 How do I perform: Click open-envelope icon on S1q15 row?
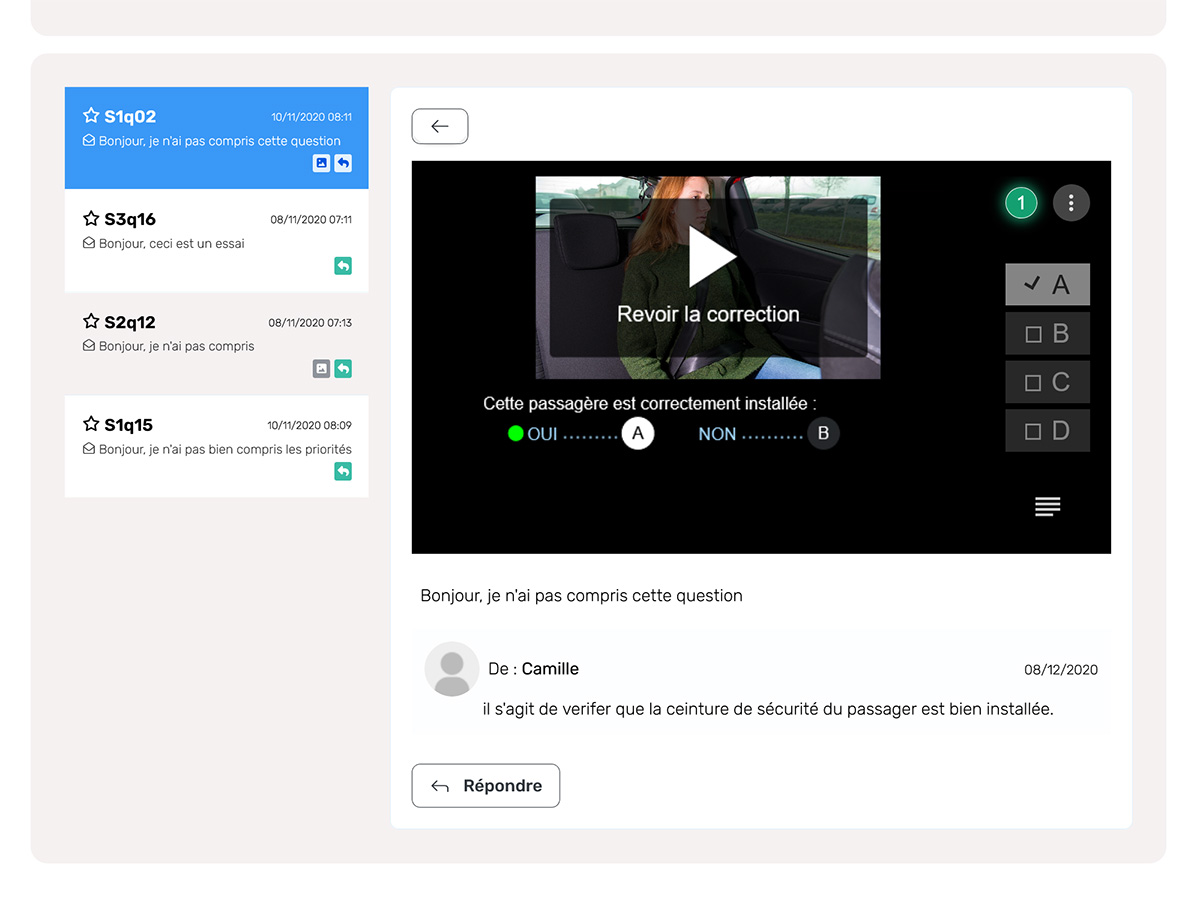tap(89, 449)
